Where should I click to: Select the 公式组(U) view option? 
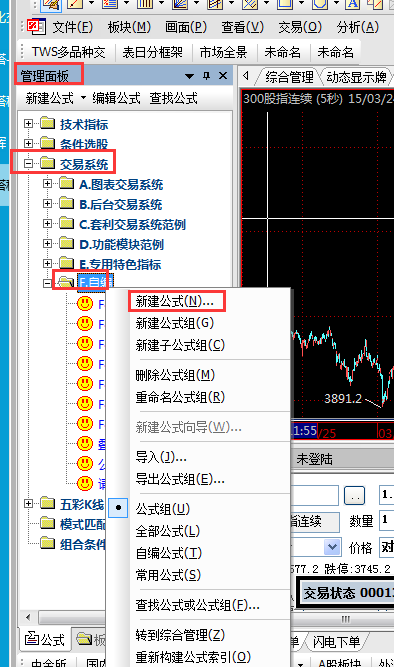[163, 509]
